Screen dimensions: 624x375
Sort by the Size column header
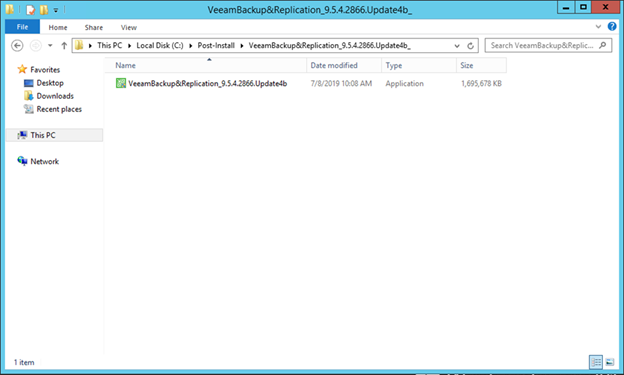[481, 65]
